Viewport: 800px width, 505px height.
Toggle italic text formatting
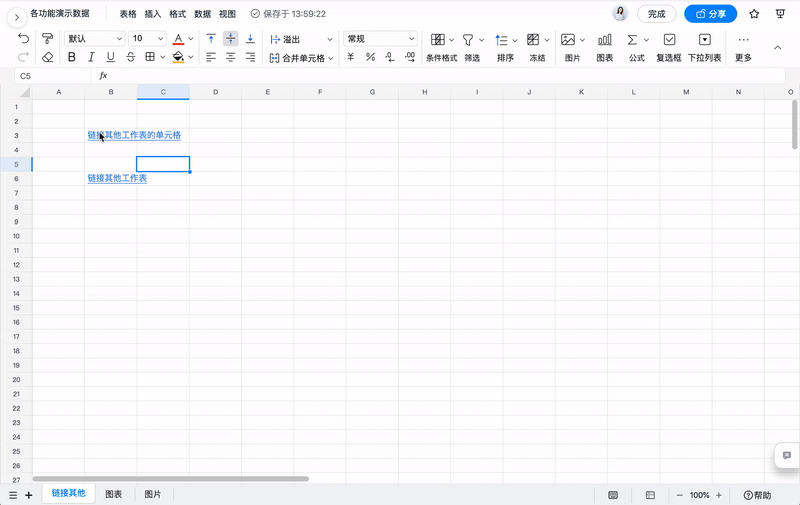pyautogui.click(x=91, y=58)
